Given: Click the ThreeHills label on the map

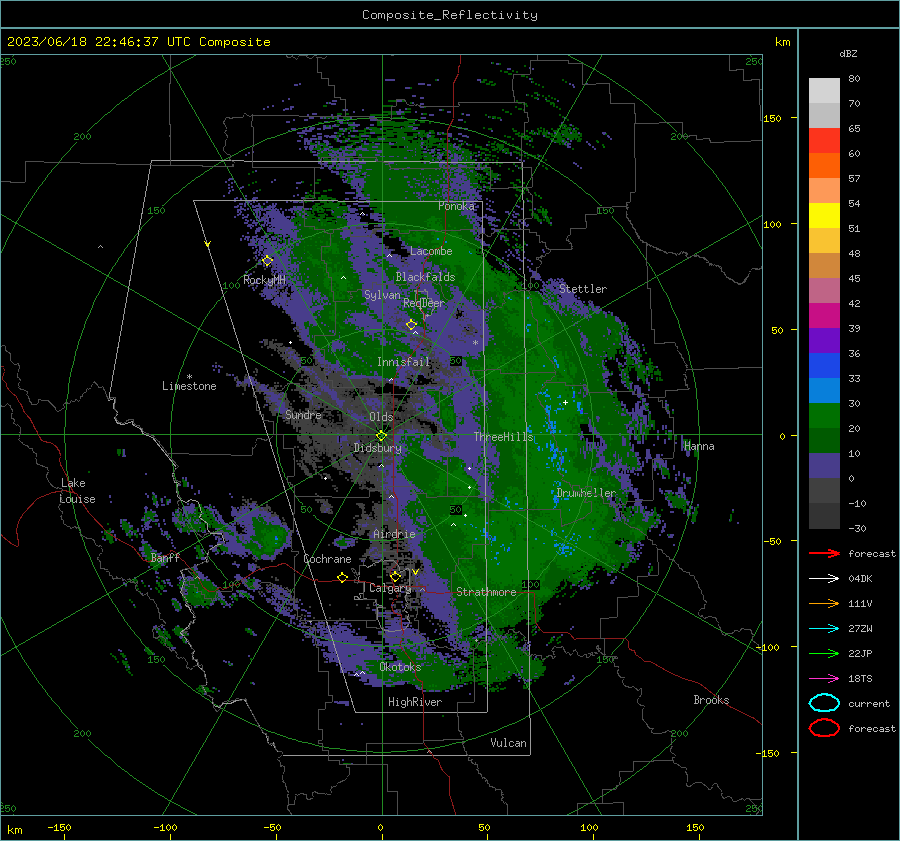Looking at the screenshot, I should pos(503,437).
